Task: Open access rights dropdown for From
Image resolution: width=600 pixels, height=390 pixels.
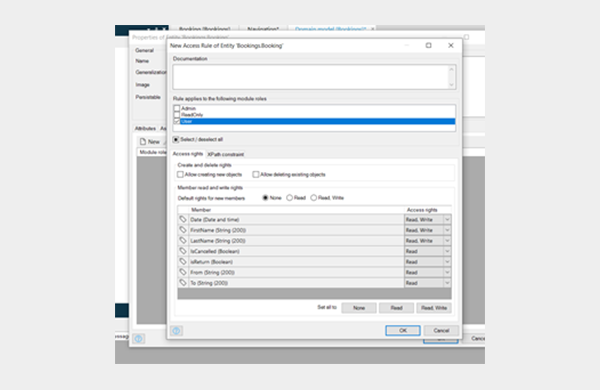Action: click(447, 273)
